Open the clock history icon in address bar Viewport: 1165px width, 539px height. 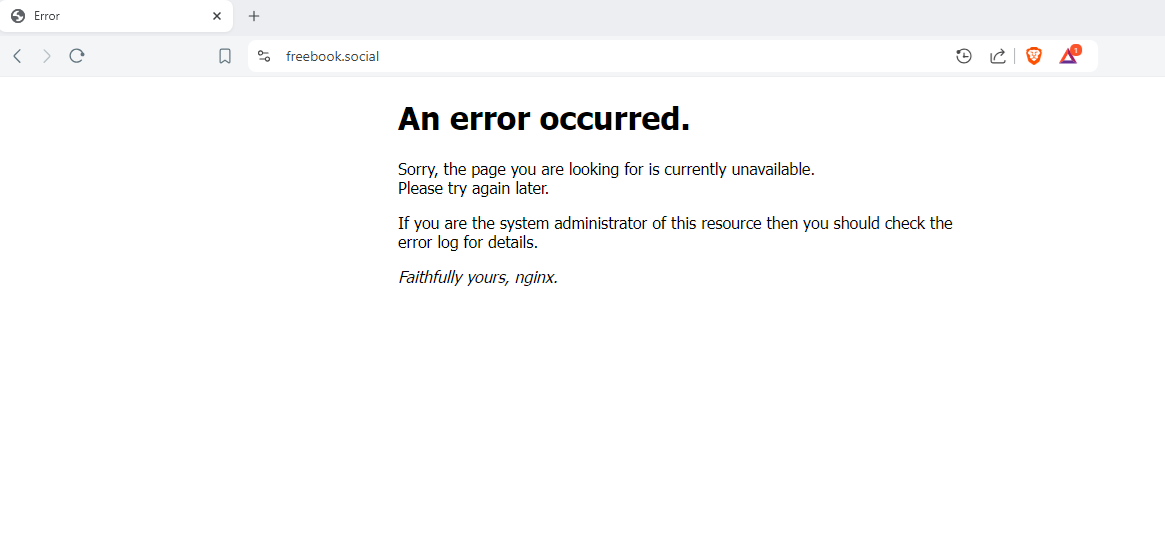click(x=964, y=56)
